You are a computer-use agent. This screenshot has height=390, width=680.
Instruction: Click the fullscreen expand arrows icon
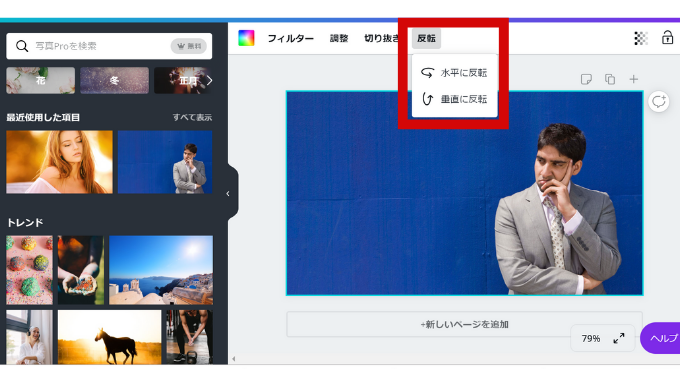coord(619,338)
